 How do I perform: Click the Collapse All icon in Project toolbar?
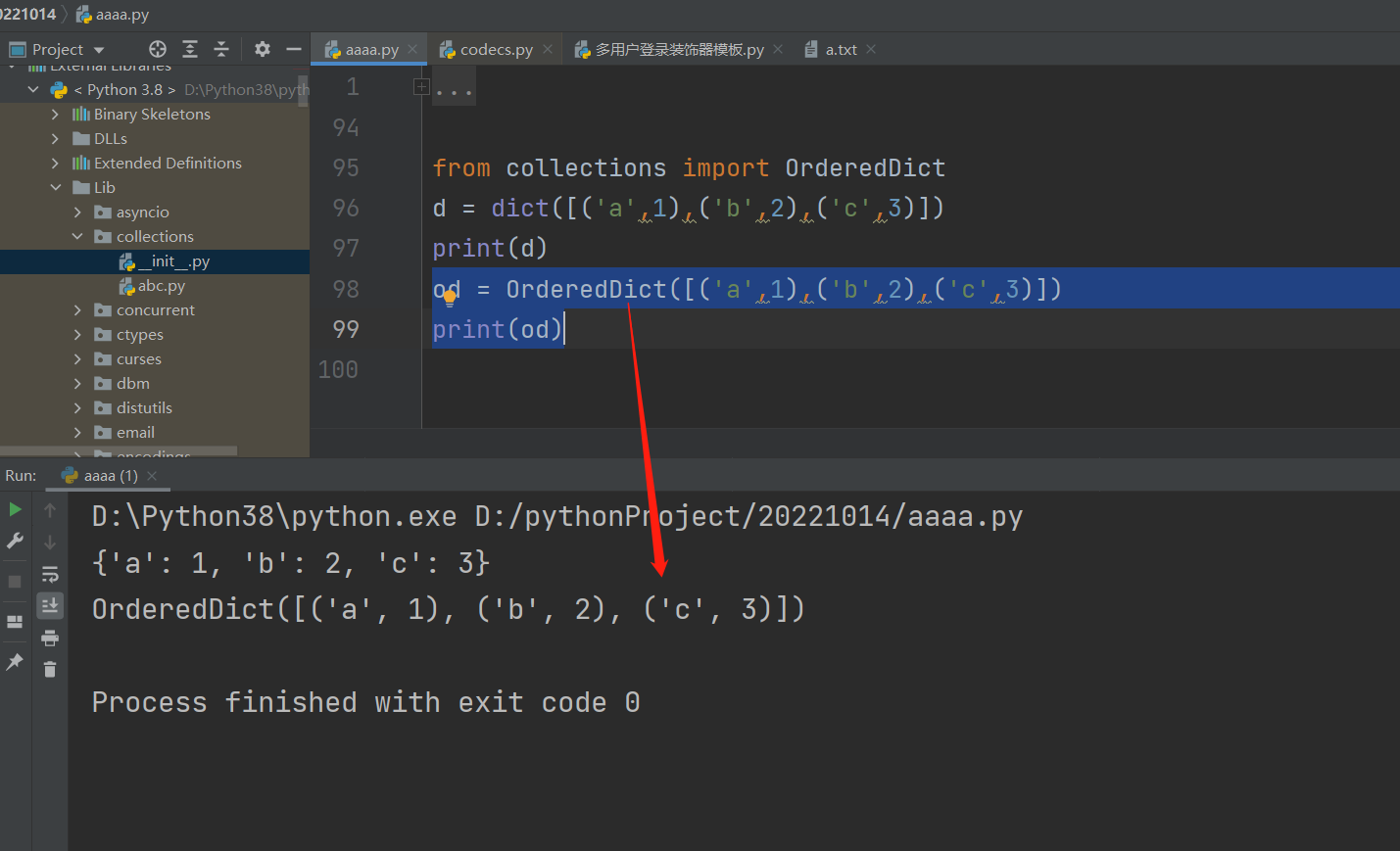point(221,49)
